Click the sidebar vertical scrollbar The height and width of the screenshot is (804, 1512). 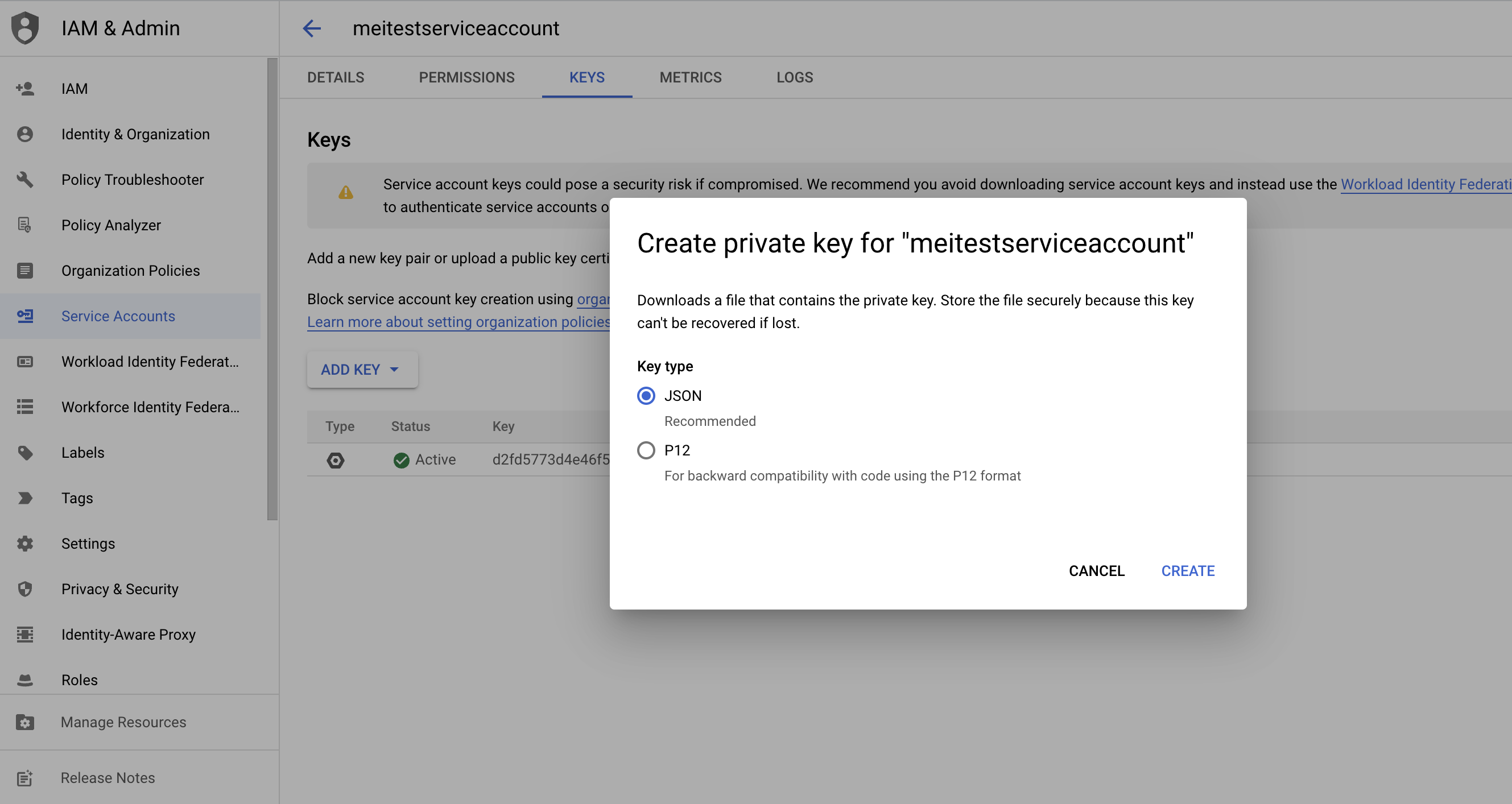pos(272,288)
